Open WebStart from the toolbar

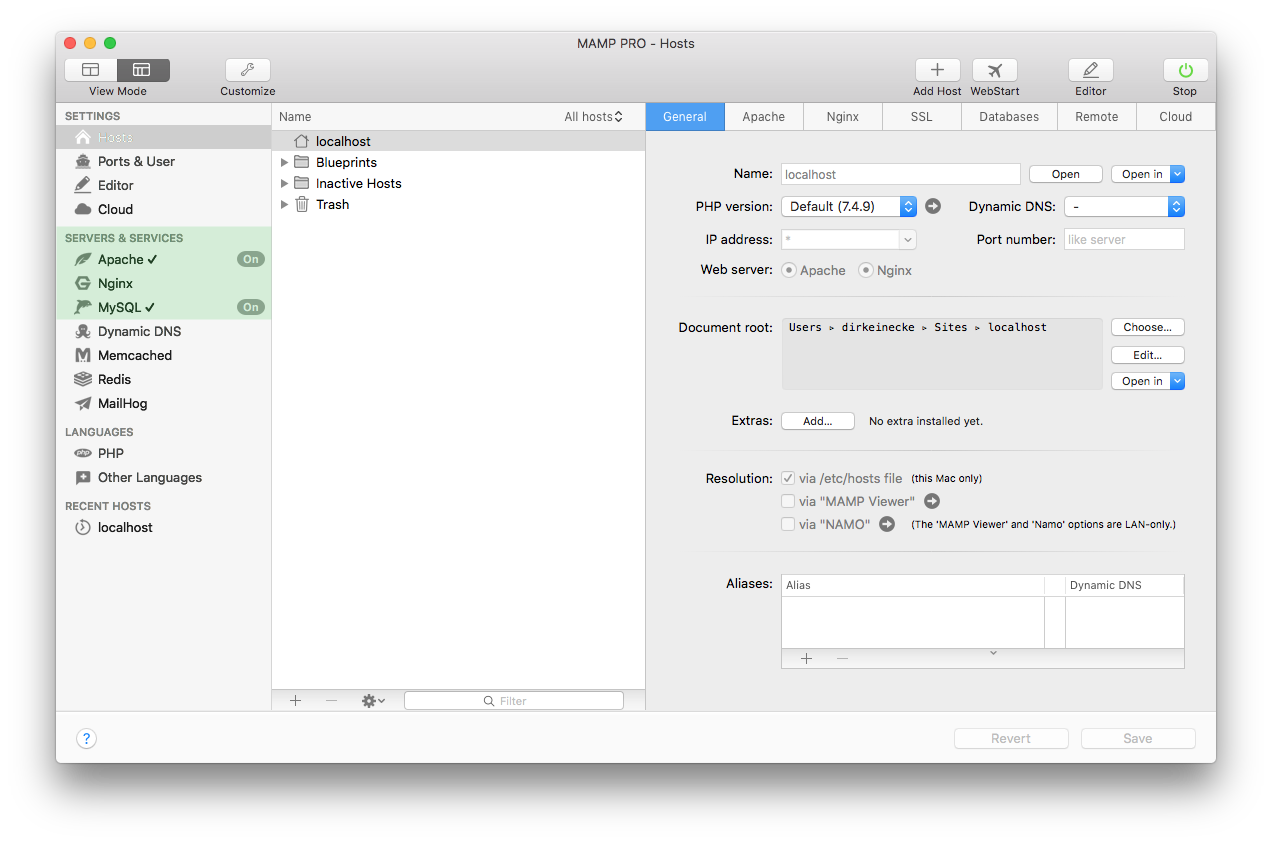click(994, 70)
